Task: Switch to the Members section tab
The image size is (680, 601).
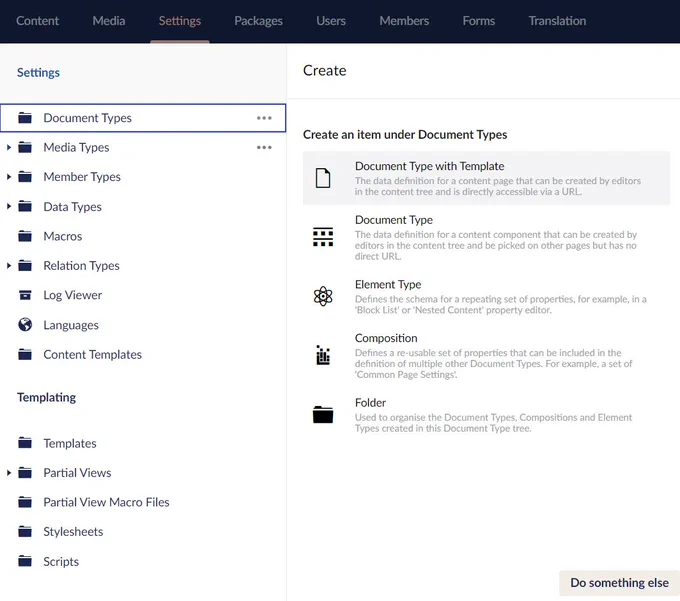Action: 404,21
